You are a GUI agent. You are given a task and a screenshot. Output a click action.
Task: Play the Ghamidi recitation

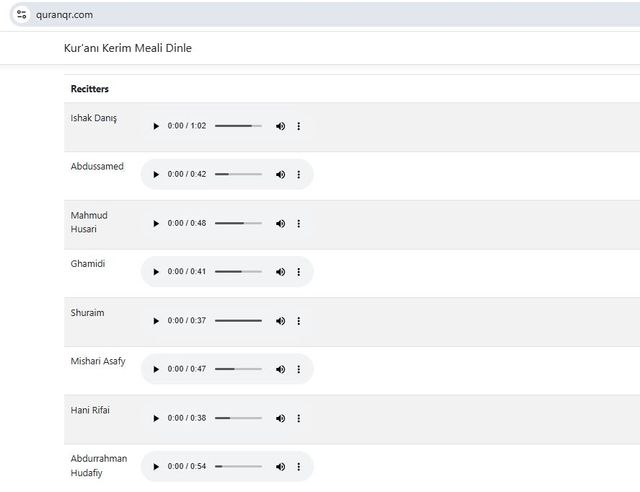[156, 272]
